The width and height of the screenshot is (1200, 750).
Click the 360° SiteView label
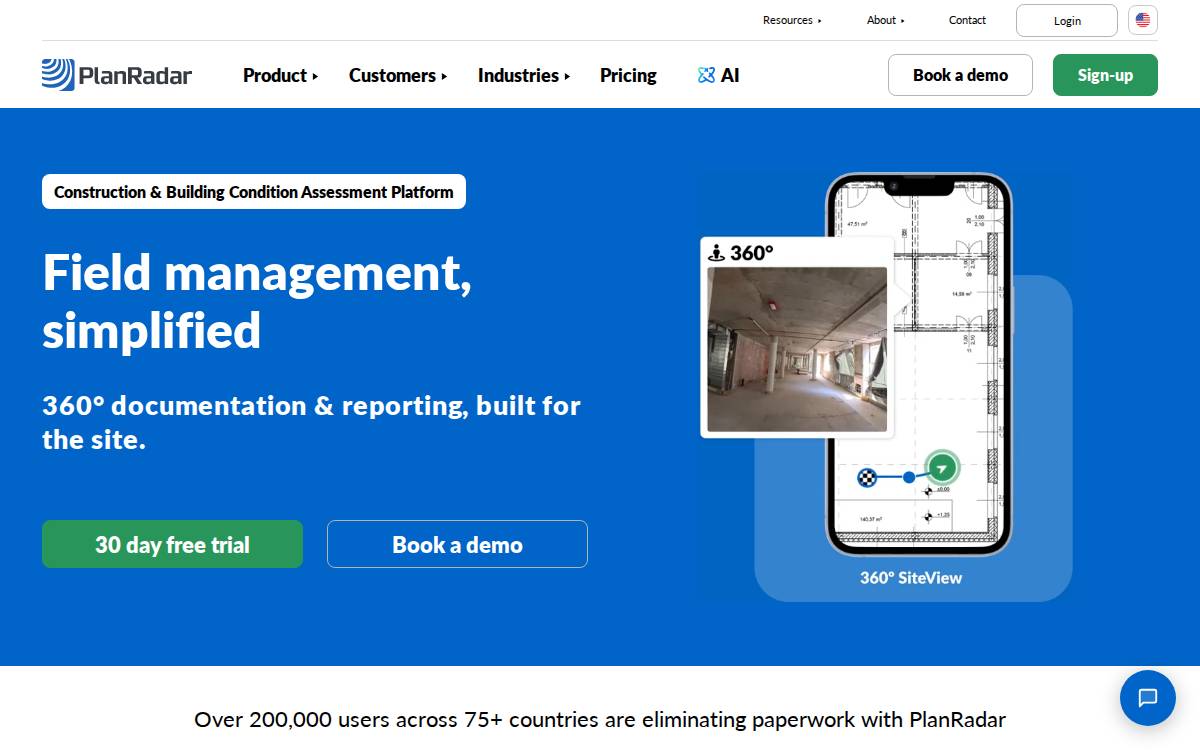click(x=911, y=578)
